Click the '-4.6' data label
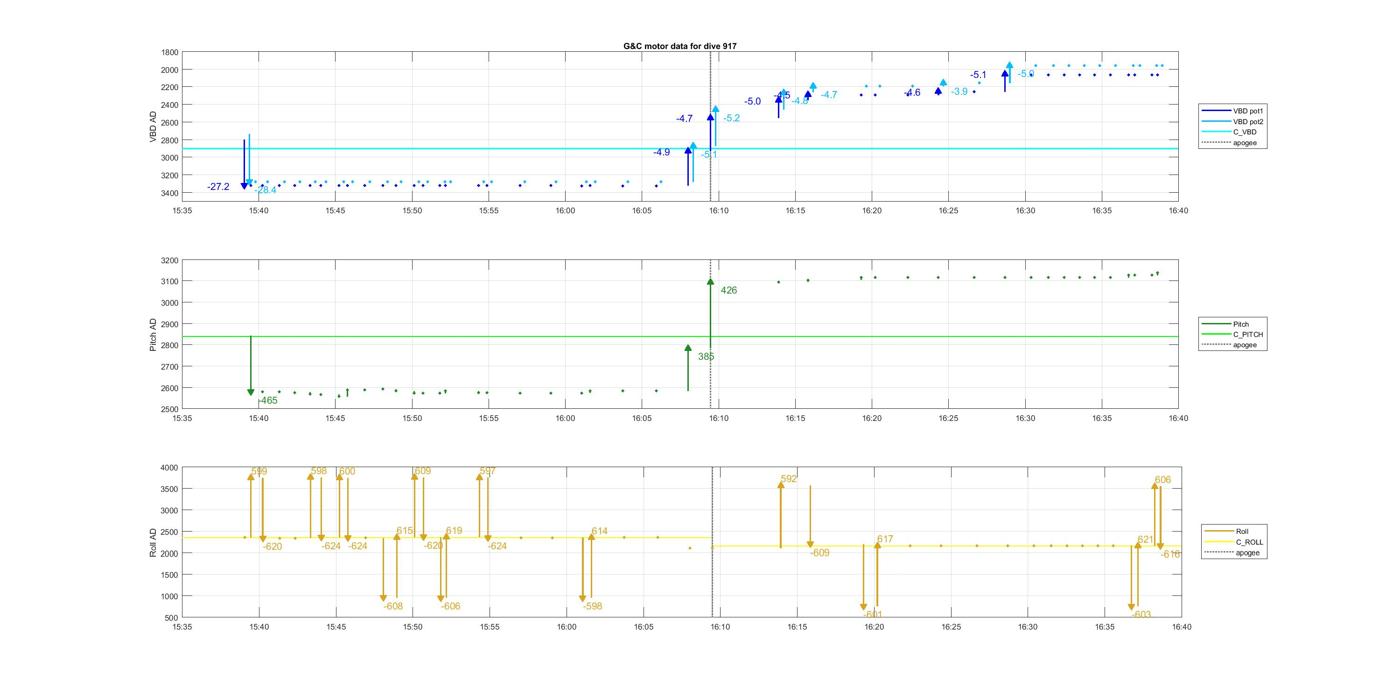 pos(912,93)
